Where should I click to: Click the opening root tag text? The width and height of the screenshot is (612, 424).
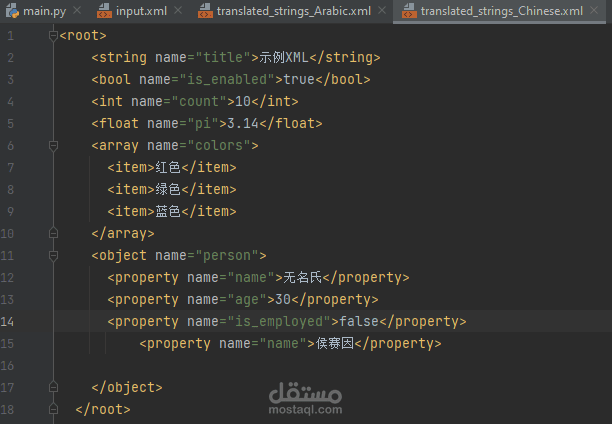coord(83,36)
